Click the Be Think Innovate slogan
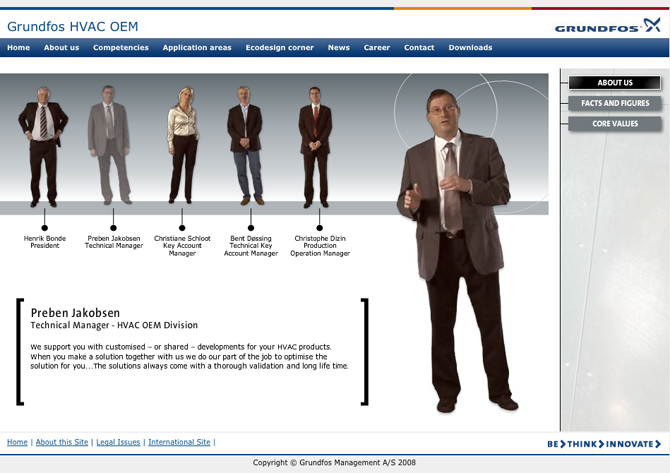The height and width of the screenshot is (473, 670). click(604, 444)
